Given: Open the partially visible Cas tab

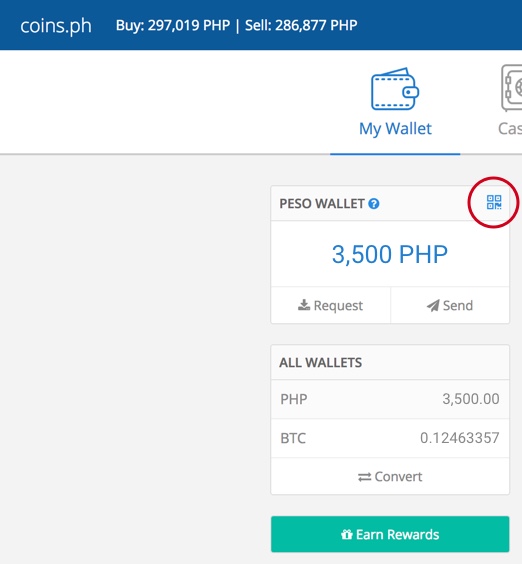Looking at the screenshot, I should click(x=510, y=128).
